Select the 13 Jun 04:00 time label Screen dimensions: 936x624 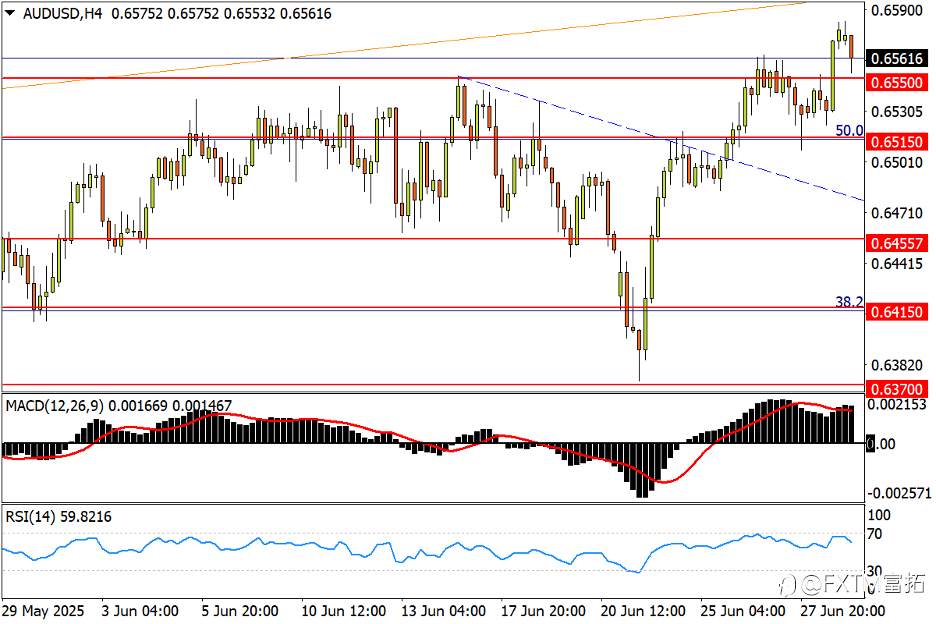click(x=443, y=611)
